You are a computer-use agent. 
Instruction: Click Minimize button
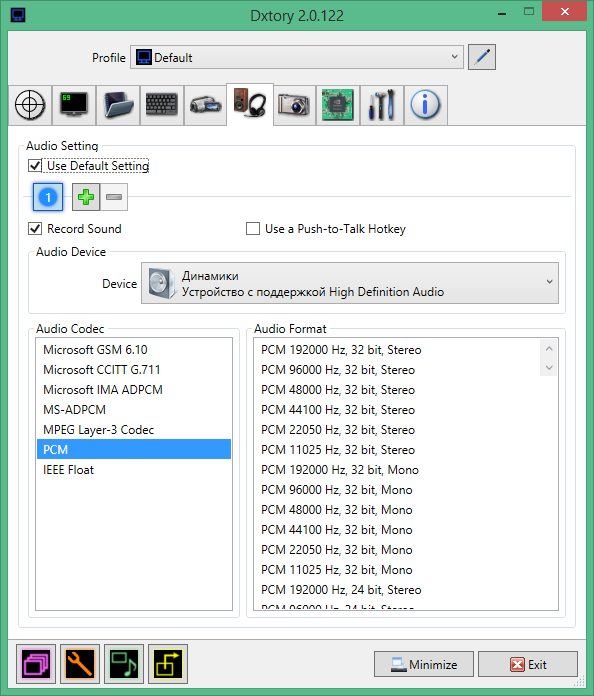424,664
